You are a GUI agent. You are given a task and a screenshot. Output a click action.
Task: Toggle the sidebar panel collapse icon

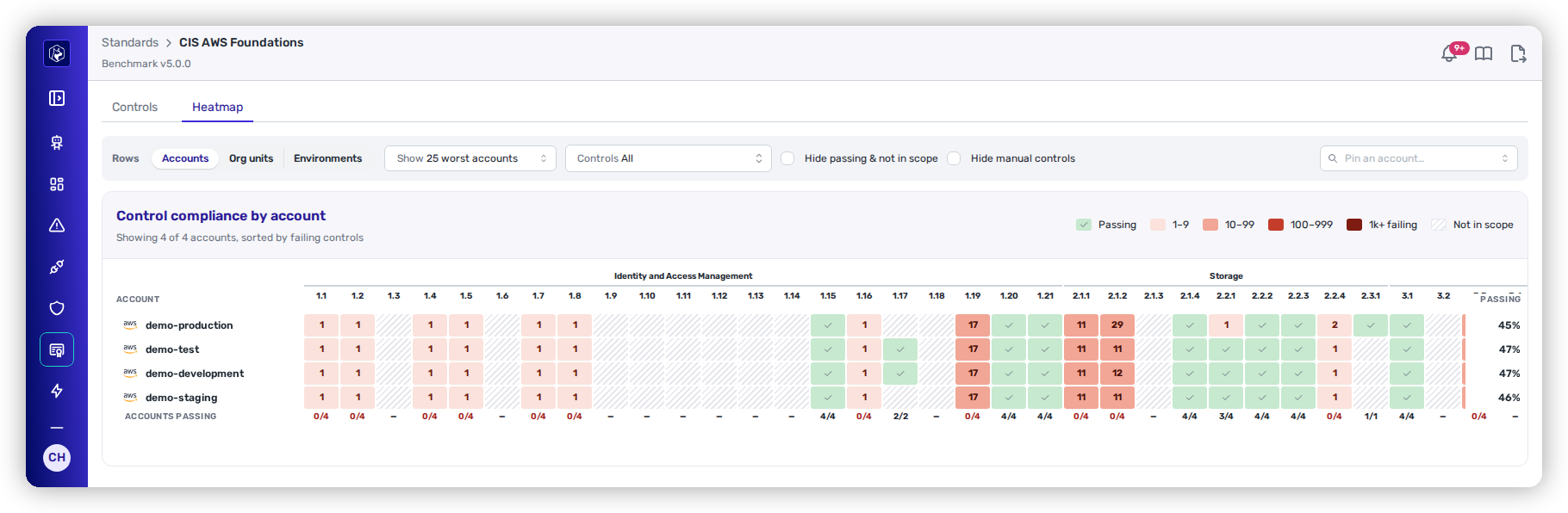57,98
